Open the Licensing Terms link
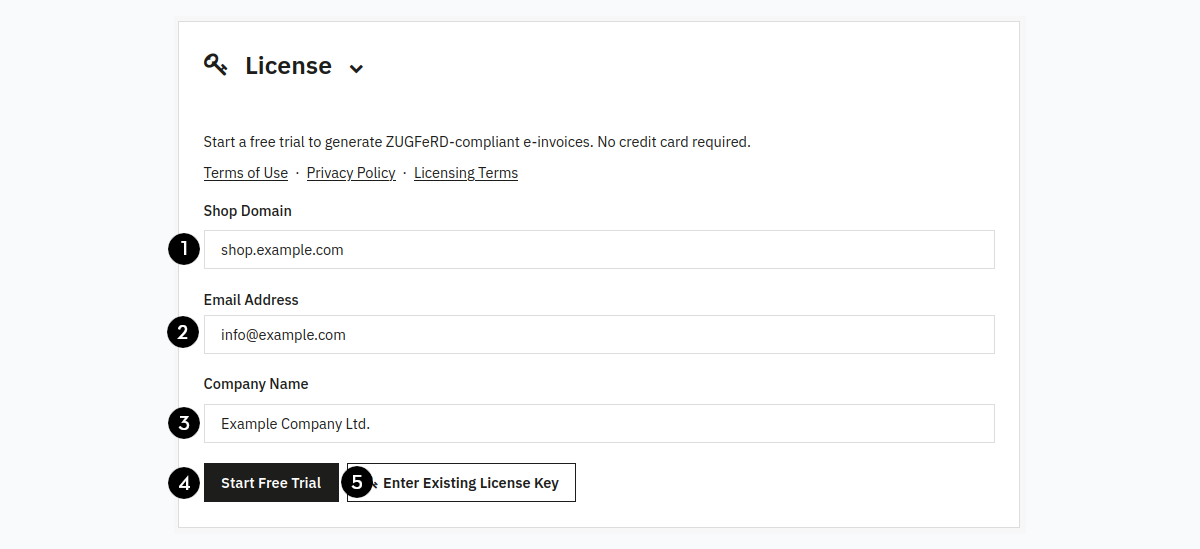Viewport: 1200px width, 549px height. (x=466, y=173)
